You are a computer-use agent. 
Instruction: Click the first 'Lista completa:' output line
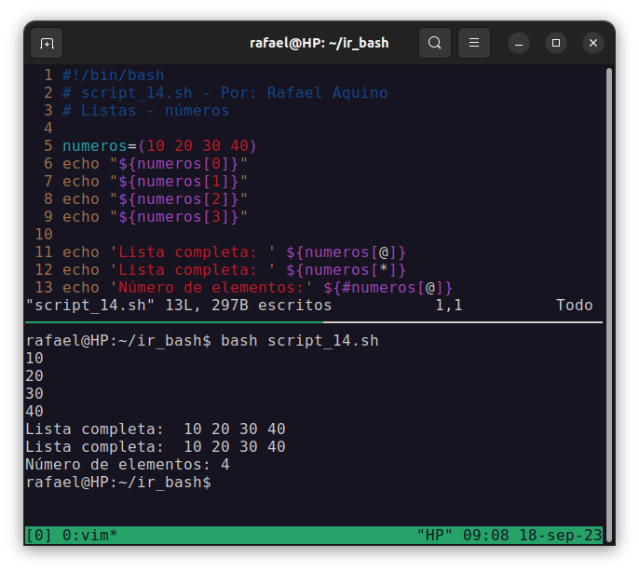pos(155,429)
